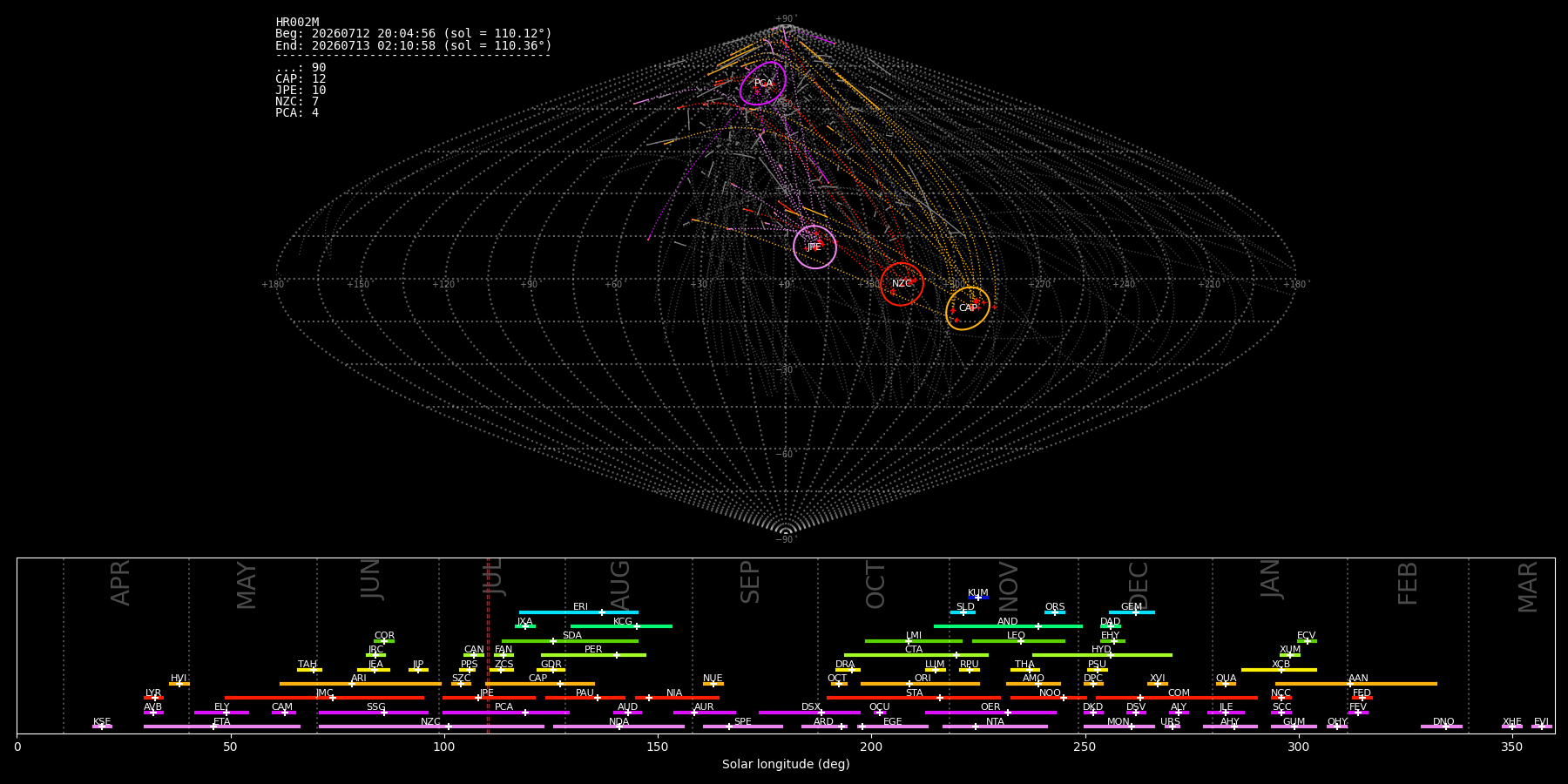The height and width of the screenshot is (784, 1568).
Task: Click the 300 tick on solar longitude axis
Action: tap(1298, 747)
